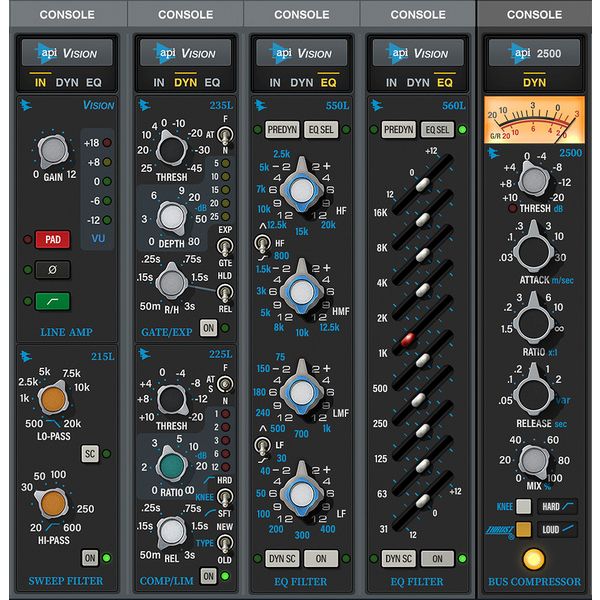Flip the 550L HF shelf/peak switch
600x600 pixels.
(262, 244)
